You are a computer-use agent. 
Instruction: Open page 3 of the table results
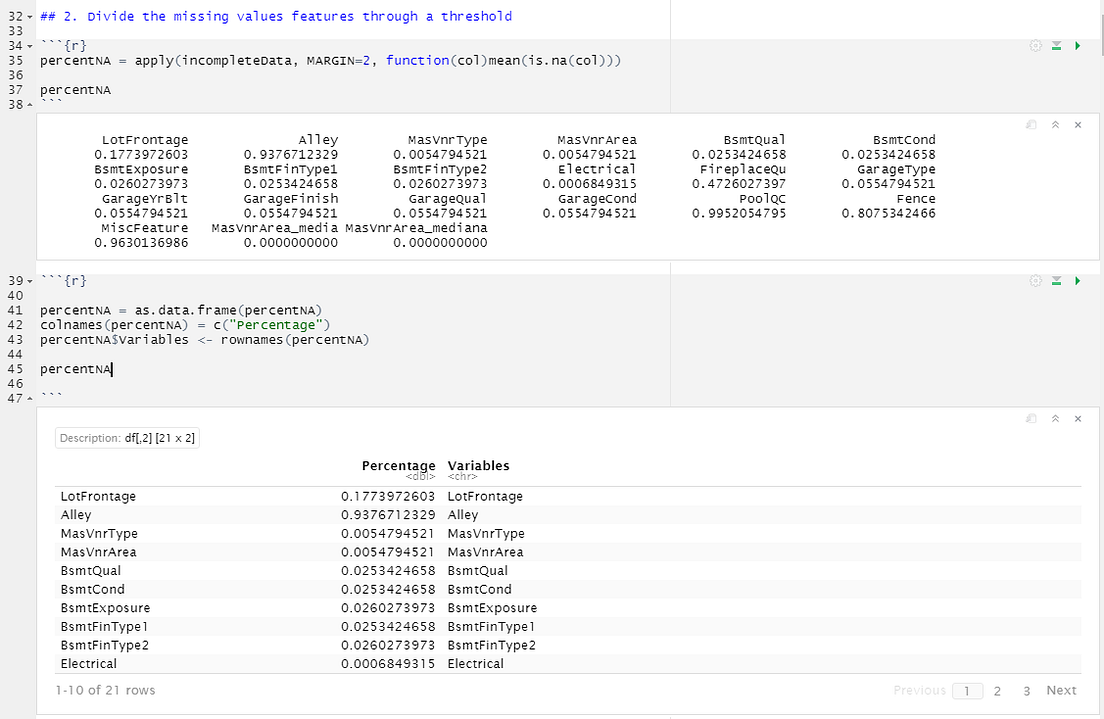pos(1026,690)
